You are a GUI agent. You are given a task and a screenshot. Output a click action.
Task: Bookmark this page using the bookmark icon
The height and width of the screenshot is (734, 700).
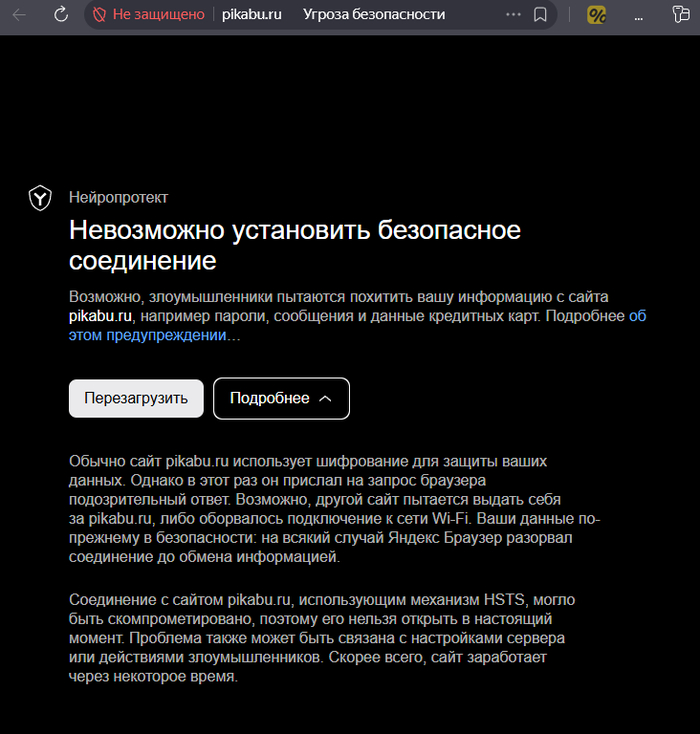[x=540, y=15]
